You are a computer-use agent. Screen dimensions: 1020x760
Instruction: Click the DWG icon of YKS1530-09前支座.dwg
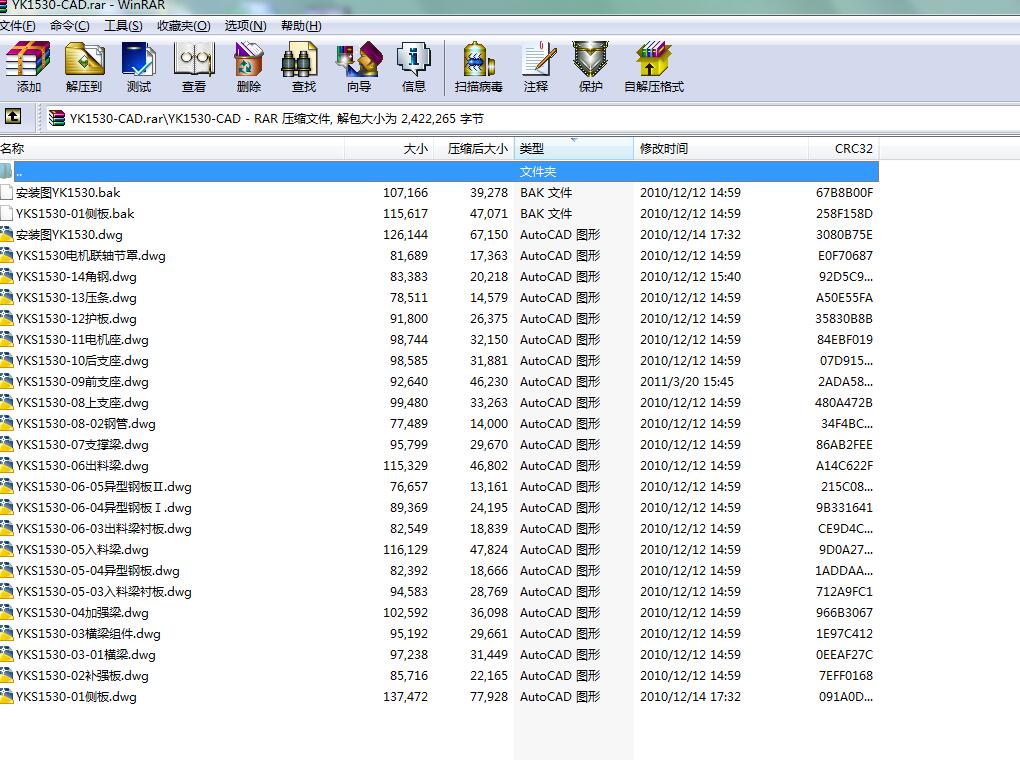click(x=7, y=381)
